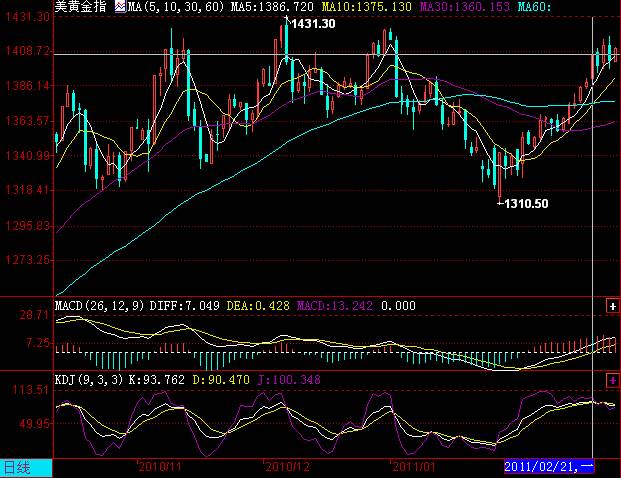Click the 1295.83 price axis label
The width and height of the screenshot is (621, 478).
coord(28,226)
